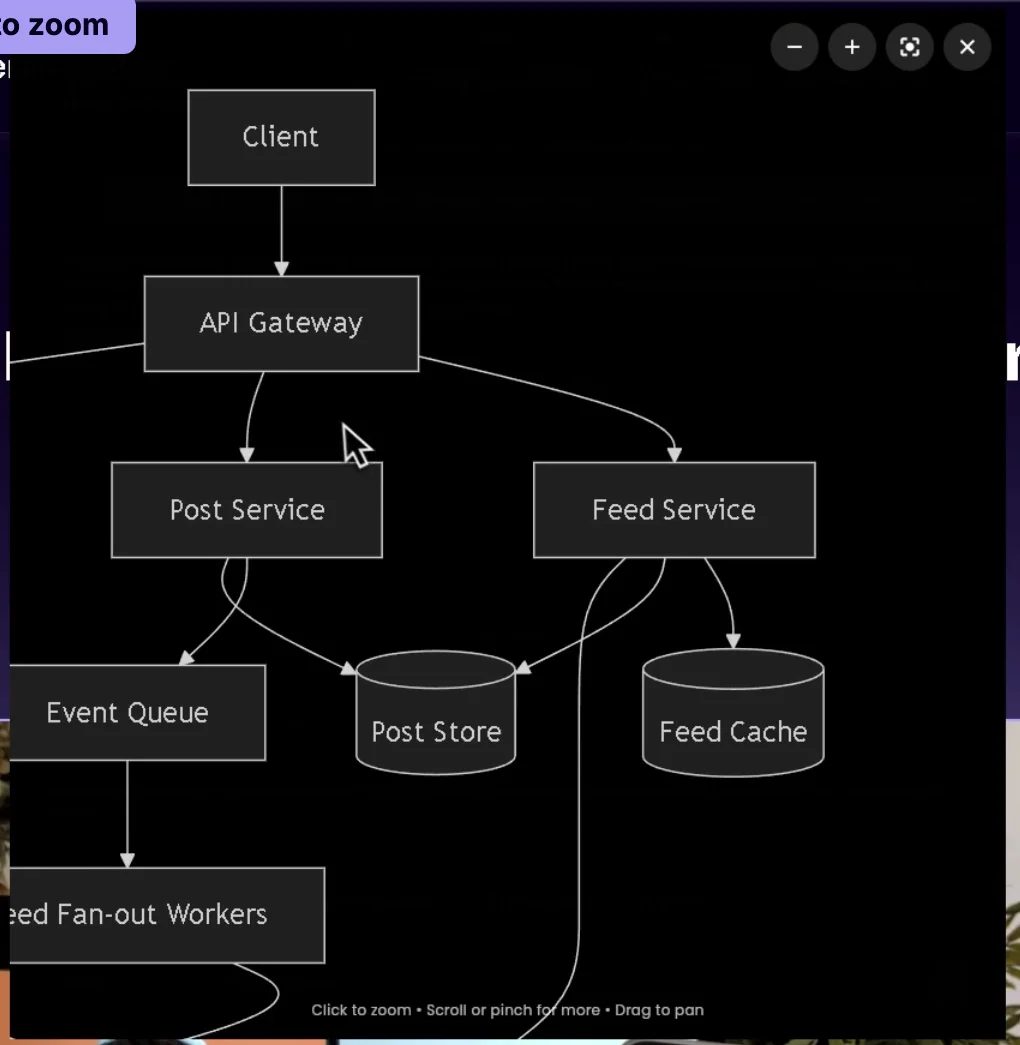This screenshot has height=1045, width=1020.
Task: Zoom out with the minus icon
Action: coord(794,47)
